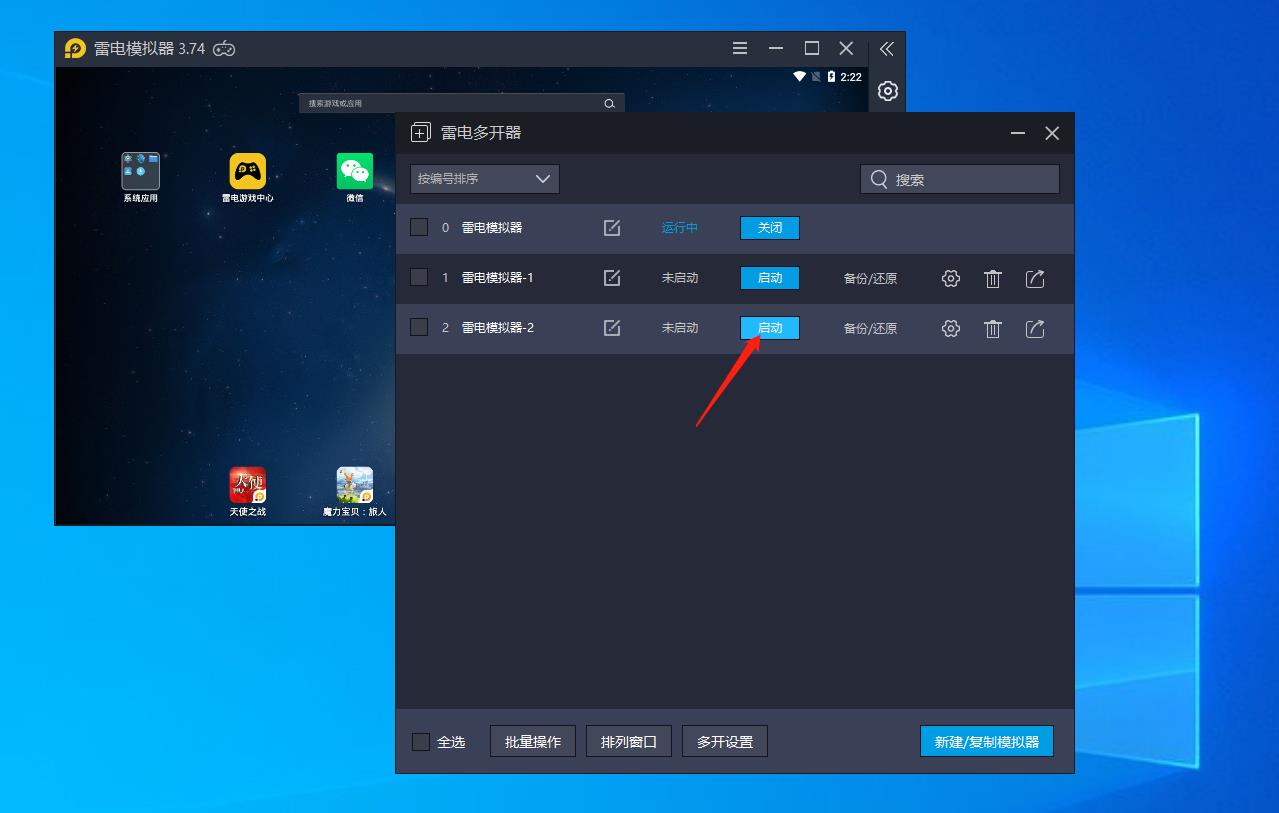This screenshot has width=1279, height=813.
Task: Open WeChat app in emulator
Action: [354, 172]
